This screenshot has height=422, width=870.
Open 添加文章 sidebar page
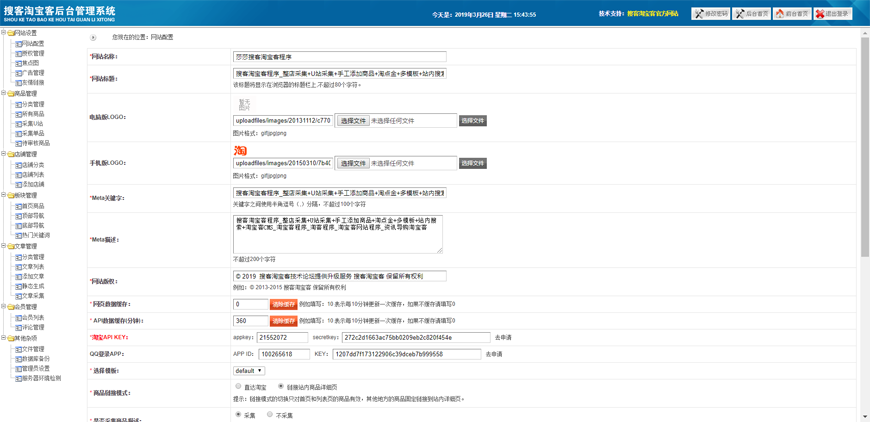point(33,276)
